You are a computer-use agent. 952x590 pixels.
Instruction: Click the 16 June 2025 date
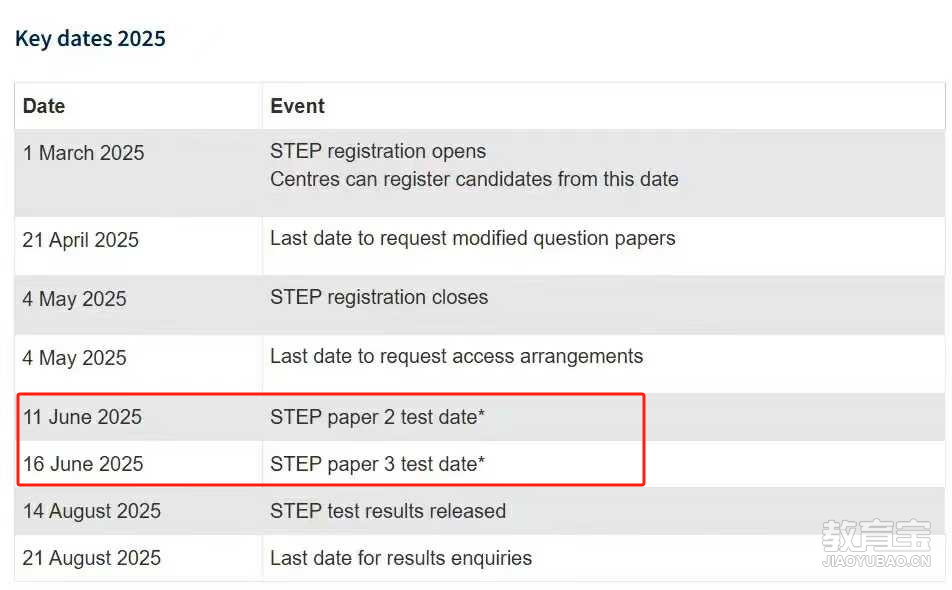[x=83, y=464]
